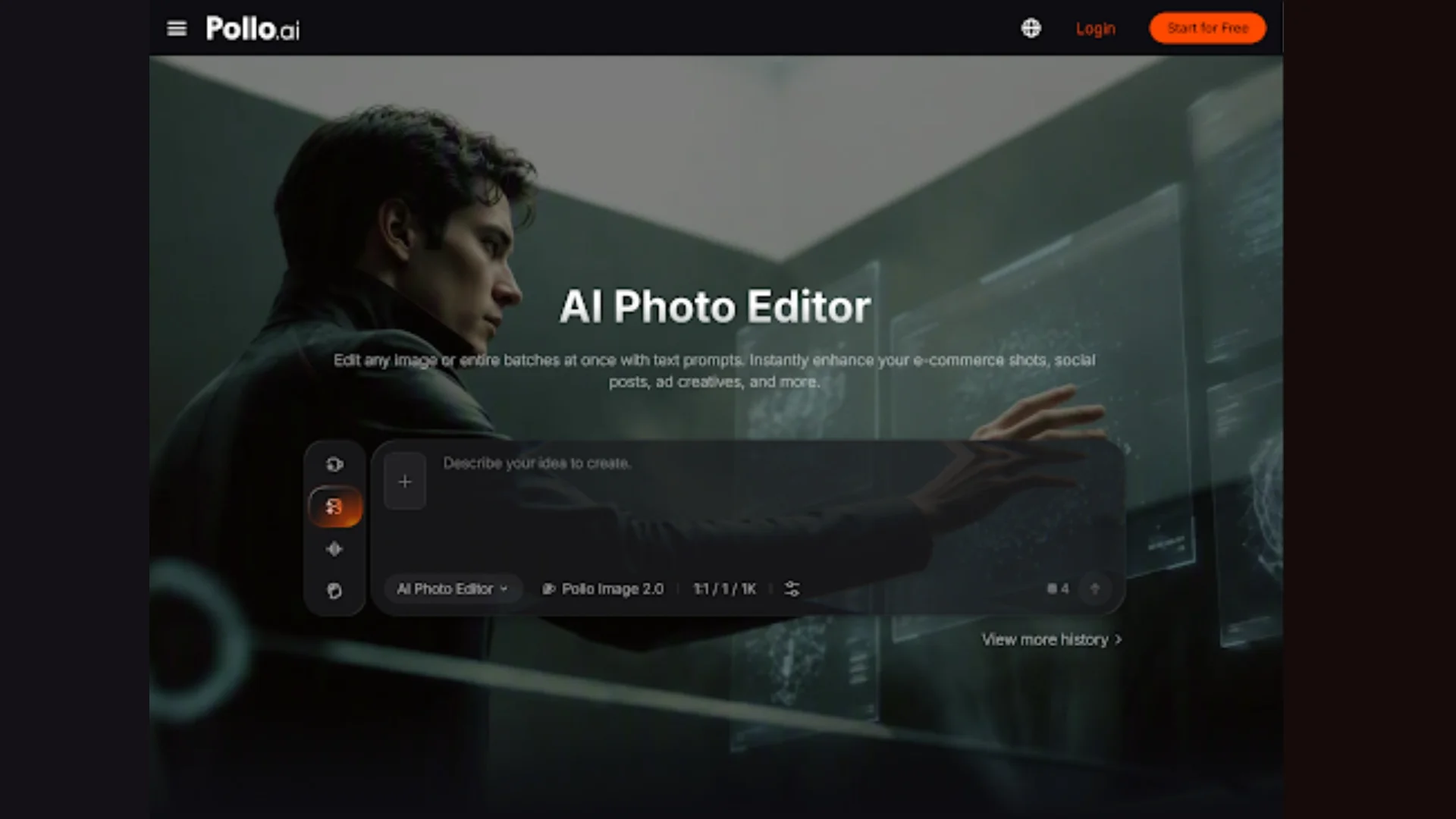This screenshot has width=1456, height=819.
Task: Open View more history link
Action: pos(1051,640)
